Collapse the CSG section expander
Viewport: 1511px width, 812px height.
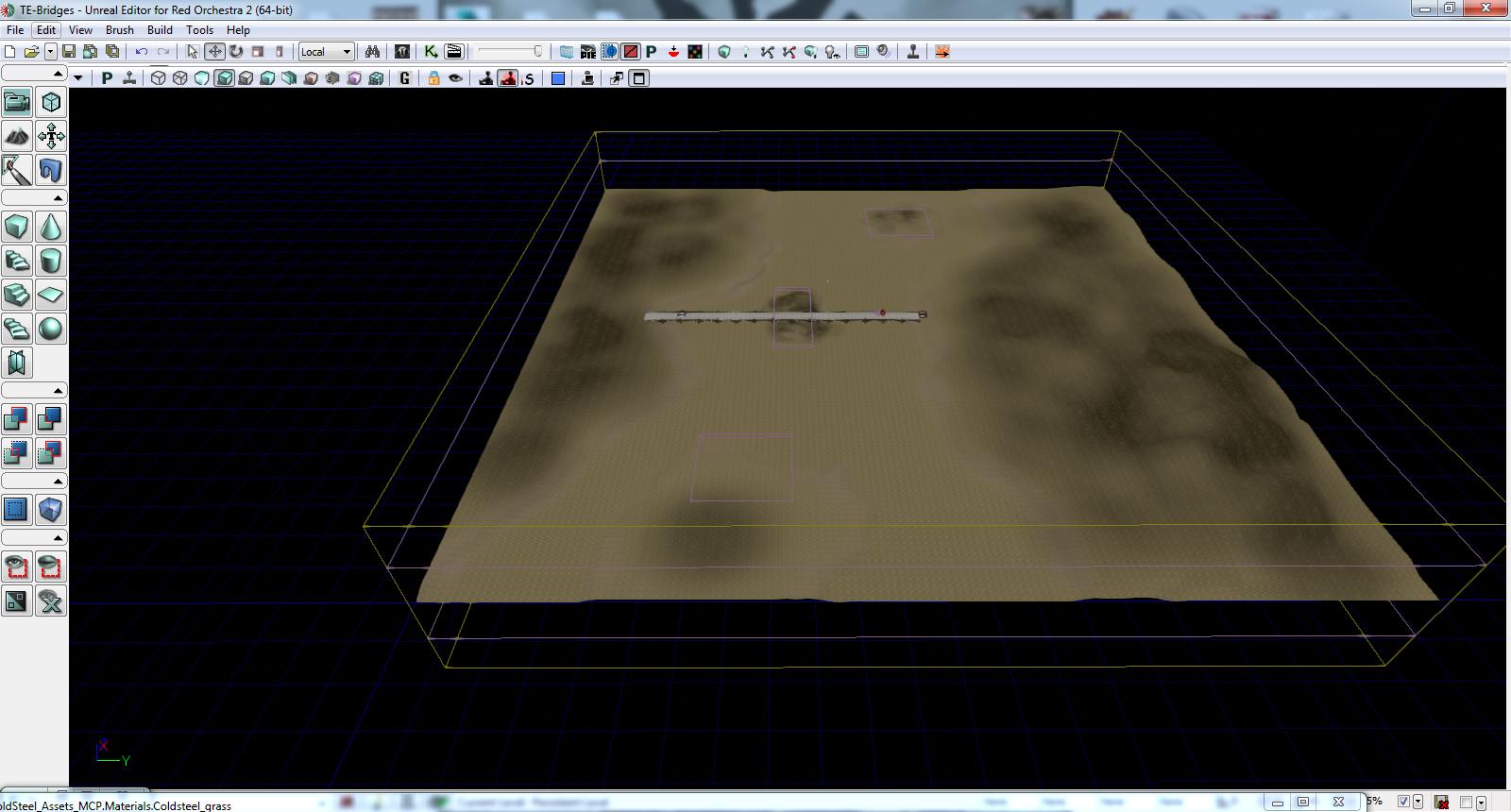pos(58,391)
